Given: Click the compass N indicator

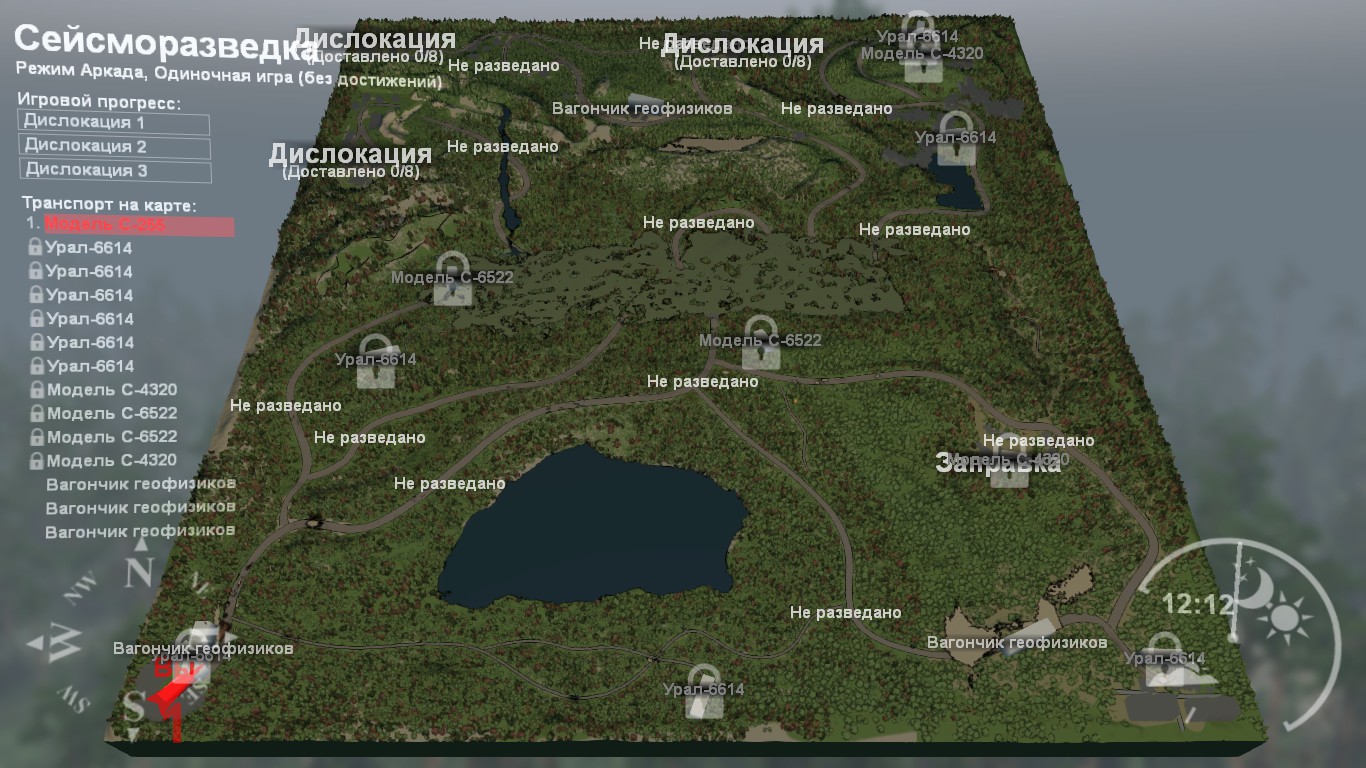Looking at the screenshot, I should 139,573.
